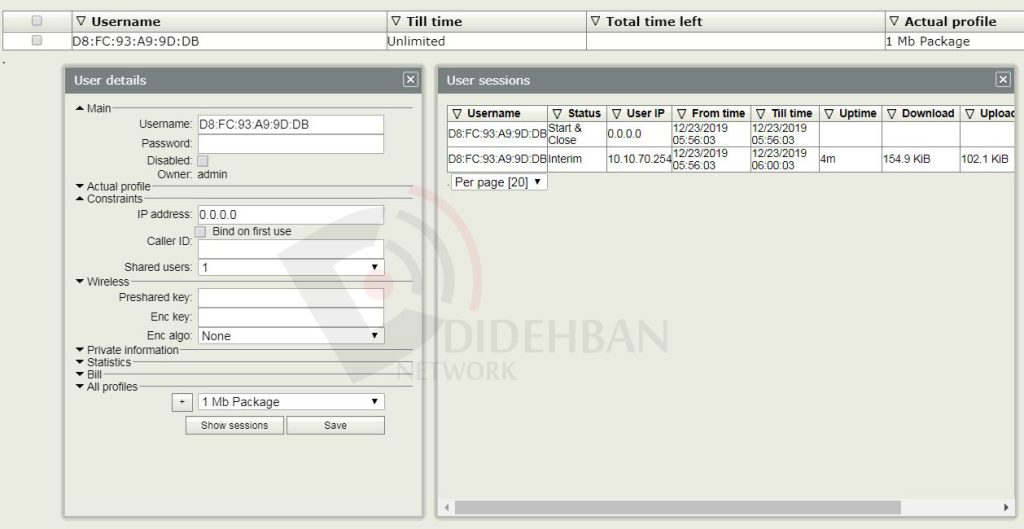The width and height of the screenshot is (1024, 529).
Task: Click Download filter triangle in sessions
Action: [891, 114]
